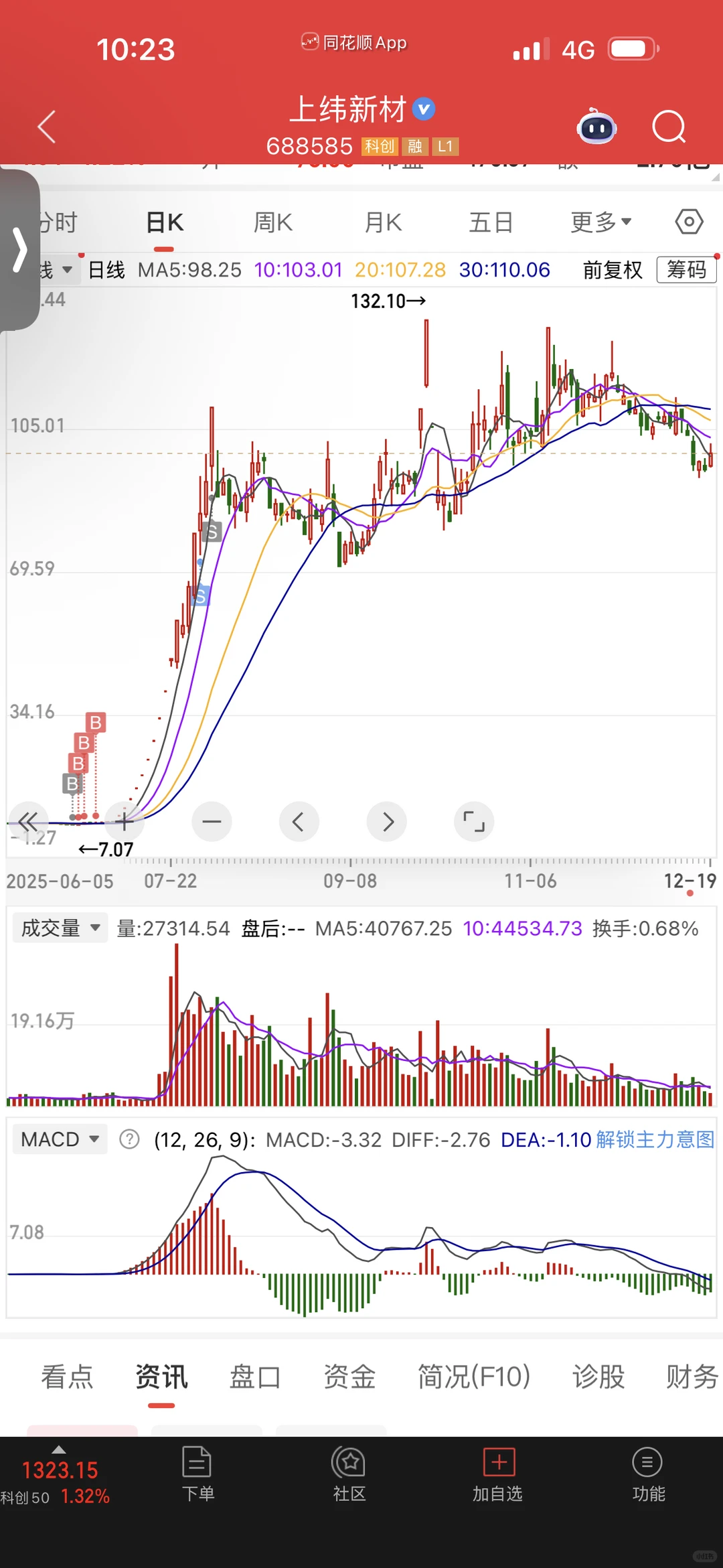Open 盘口 section tab
The width and height of the screenshot is (723, 1568).
coord(255,1377)
